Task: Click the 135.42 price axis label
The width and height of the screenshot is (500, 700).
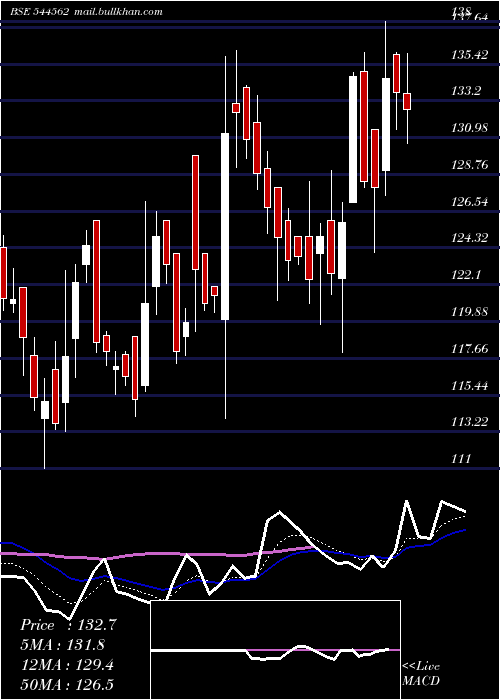Action: [469, 55]
